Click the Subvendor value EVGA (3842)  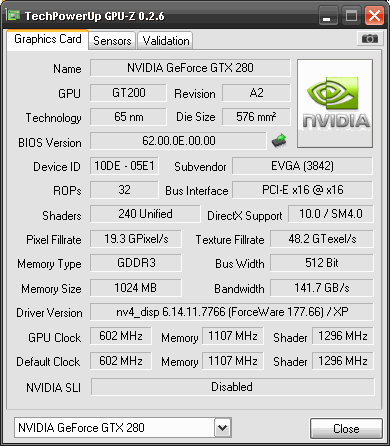click(x=302, y=166)
